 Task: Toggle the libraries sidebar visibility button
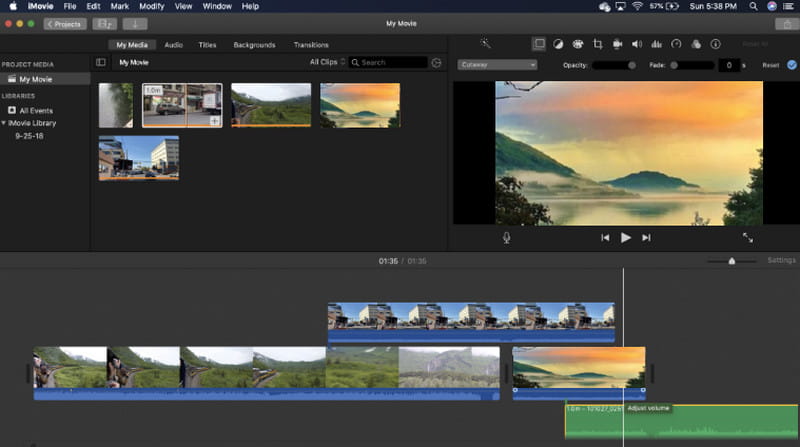point(101,62)
